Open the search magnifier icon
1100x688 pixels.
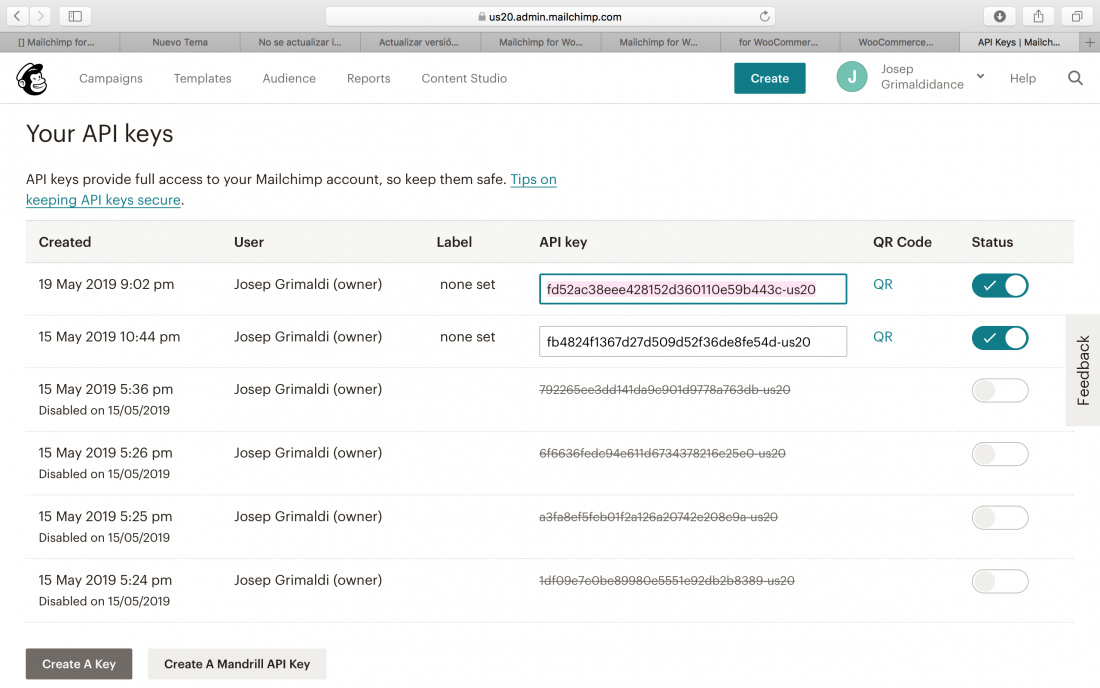pos(1075,79)
